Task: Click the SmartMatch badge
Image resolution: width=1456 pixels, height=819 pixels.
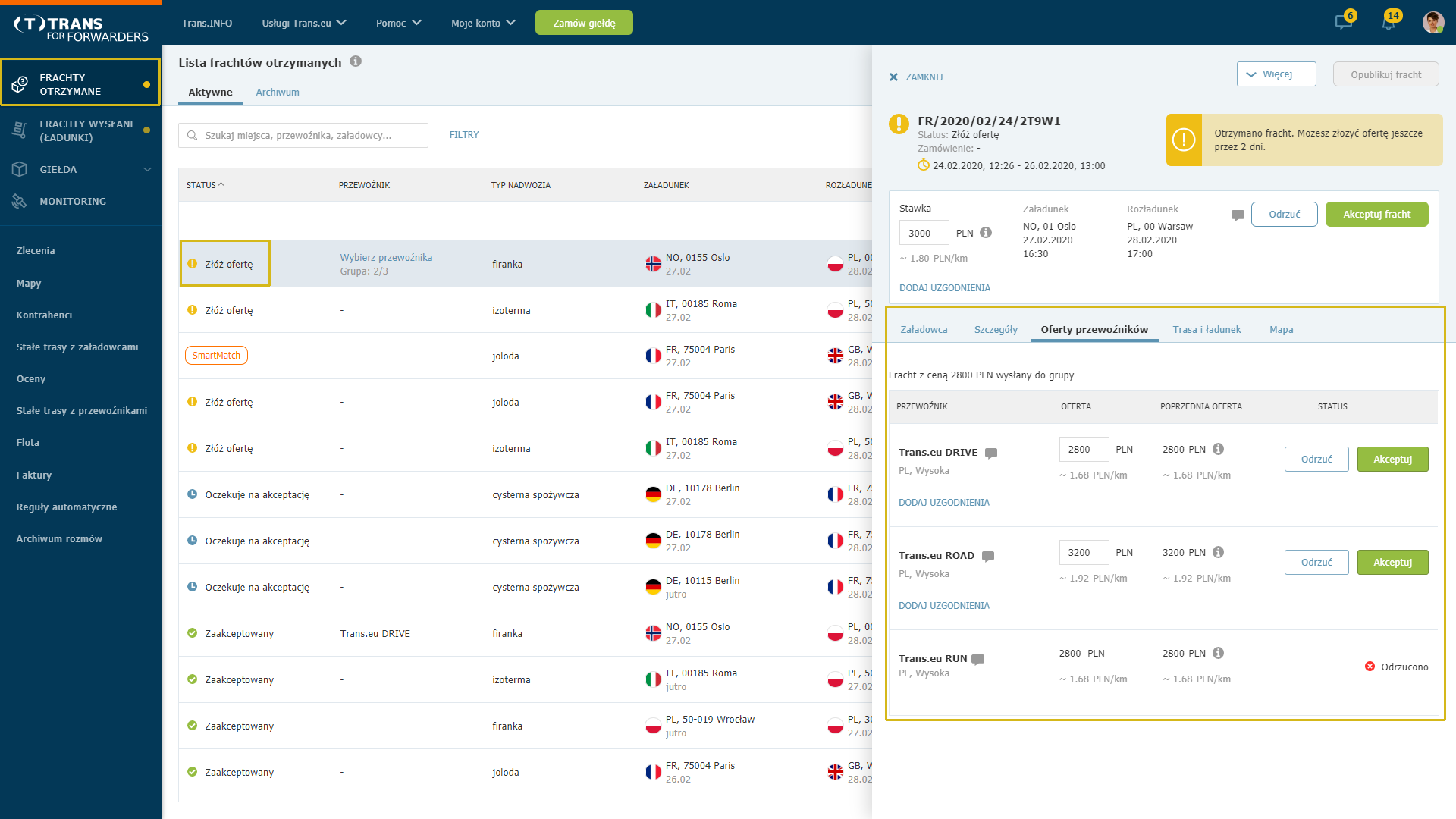Action: [216, 355]
